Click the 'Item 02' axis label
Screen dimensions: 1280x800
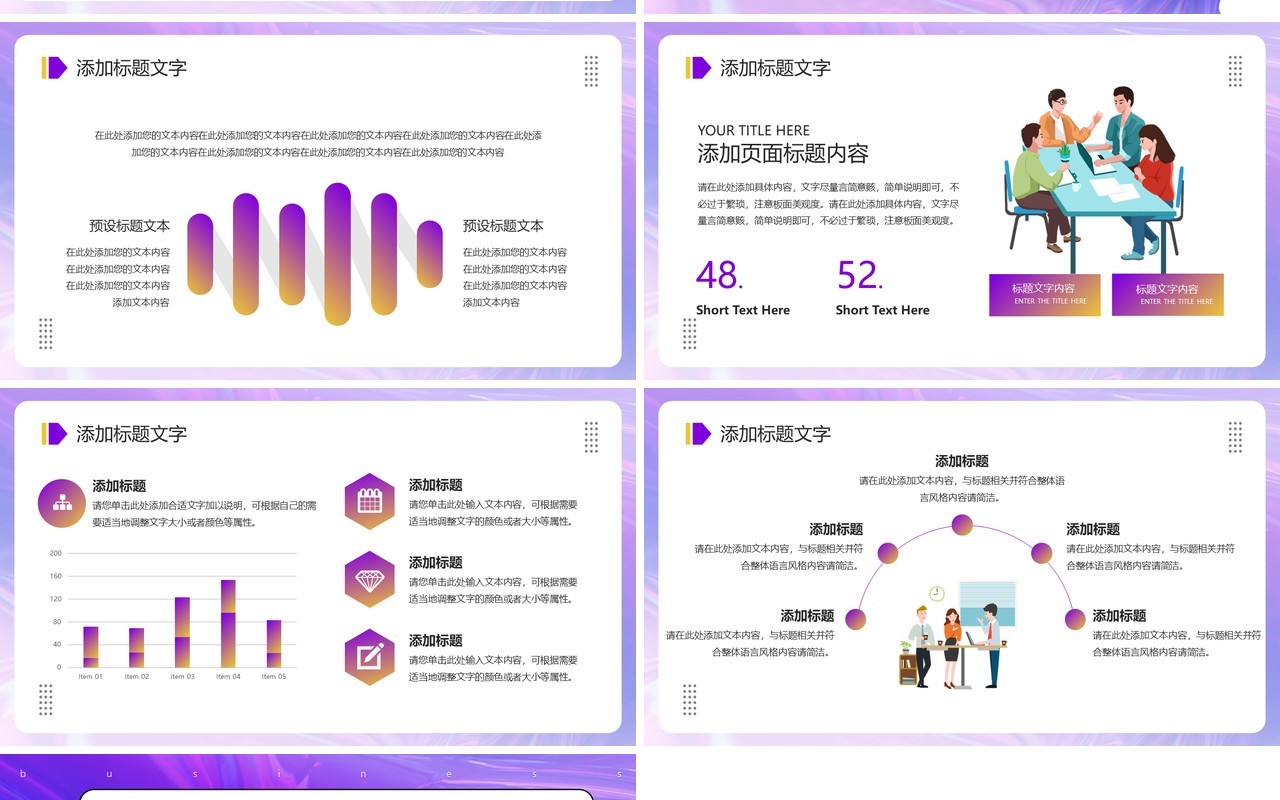[x=137, y=677]
